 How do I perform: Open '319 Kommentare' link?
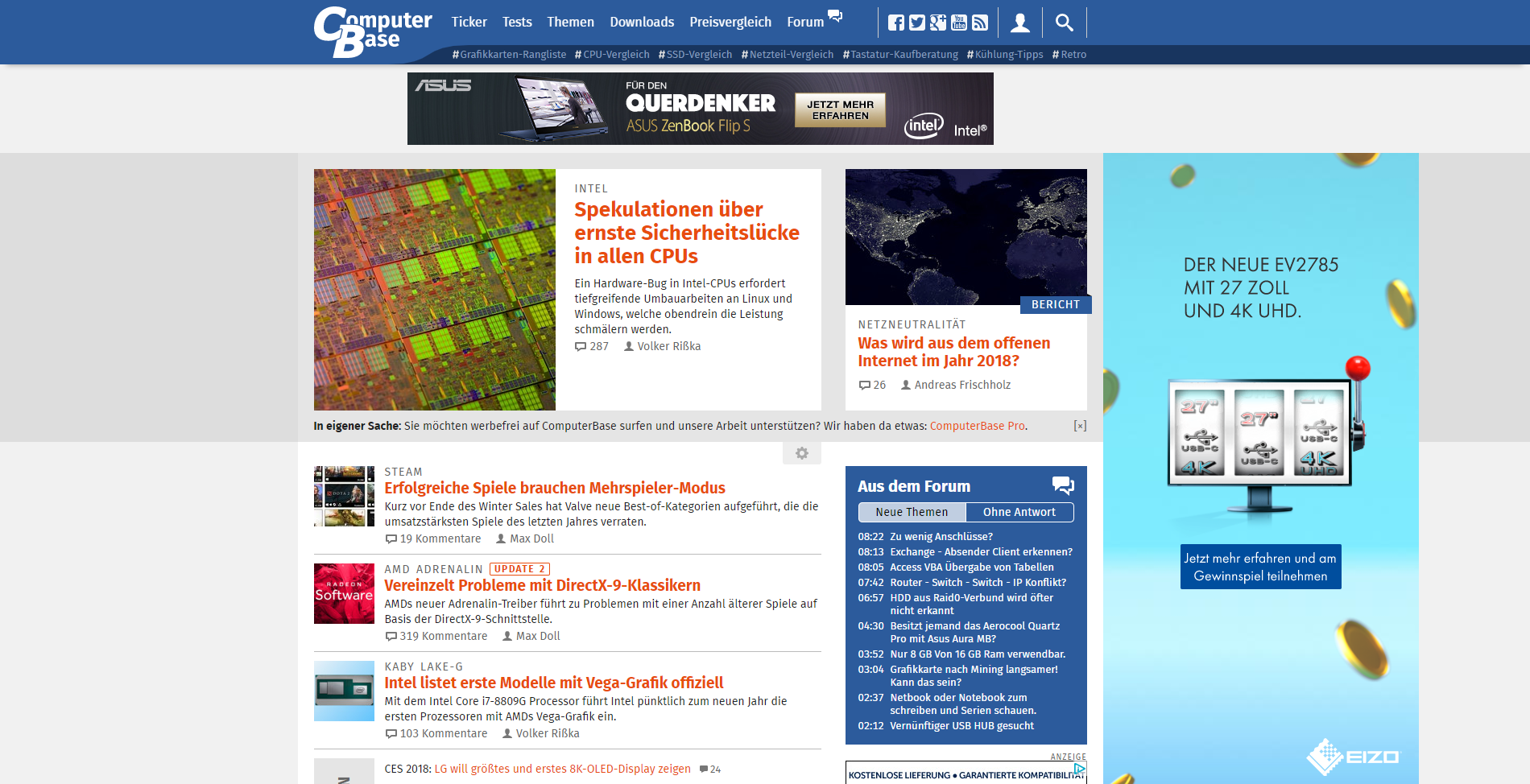[436, 637]
